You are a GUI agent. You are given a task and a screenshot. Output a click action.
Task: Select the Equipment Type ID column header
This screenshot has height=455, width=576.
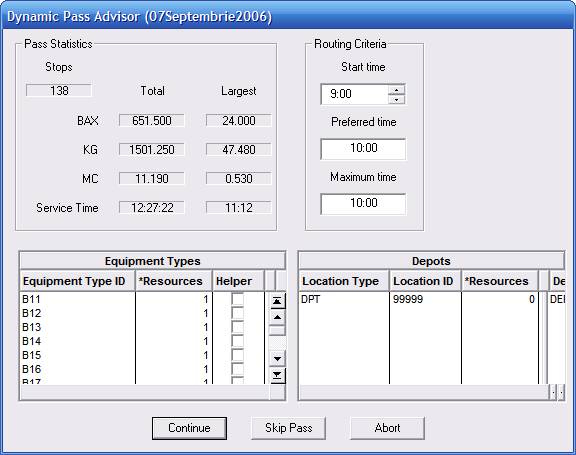(78, 281)
